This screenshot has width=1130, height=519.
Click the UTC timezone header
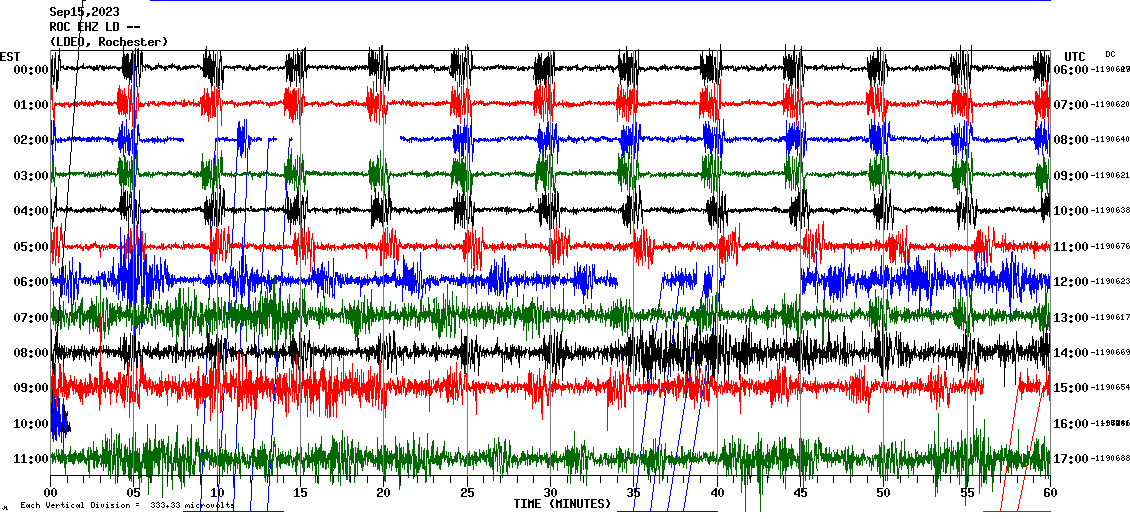1074,56
